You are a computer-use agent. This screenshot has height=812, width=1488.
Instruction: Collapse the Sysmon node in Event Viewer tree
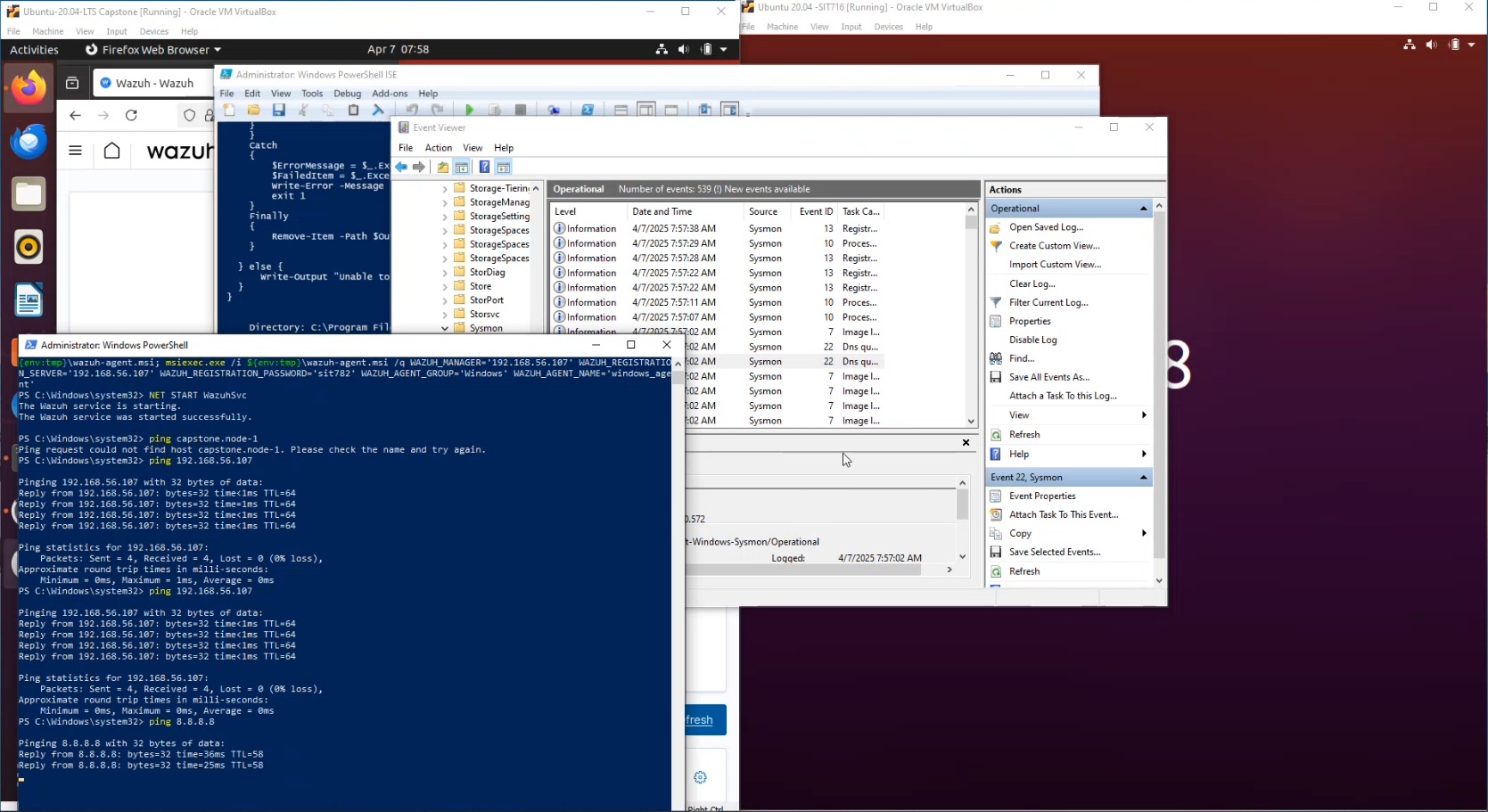[x=445, y=328]
